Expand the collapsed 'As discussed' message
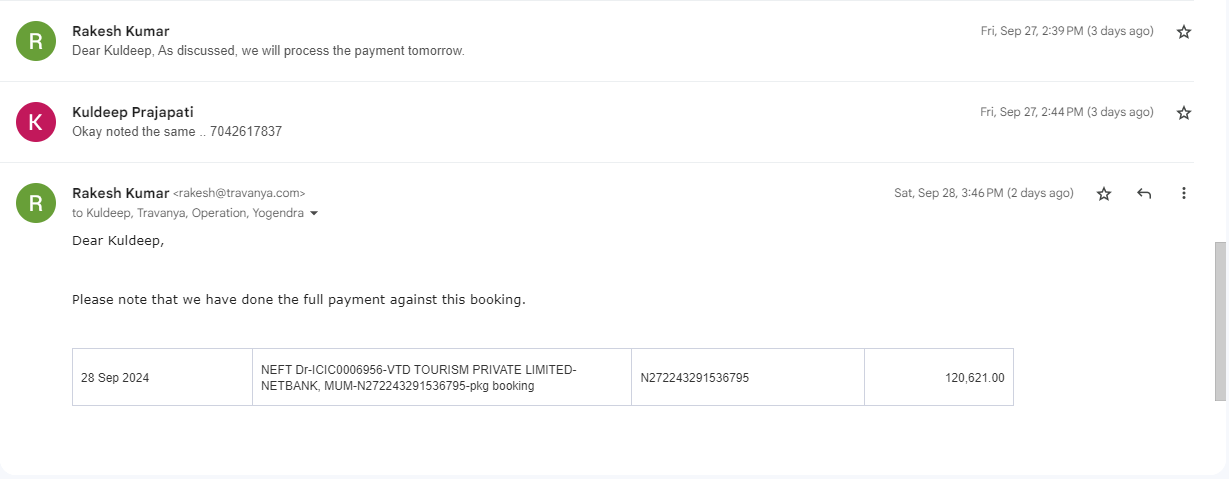The image size is (1229, 479). (x=268, y=50)
